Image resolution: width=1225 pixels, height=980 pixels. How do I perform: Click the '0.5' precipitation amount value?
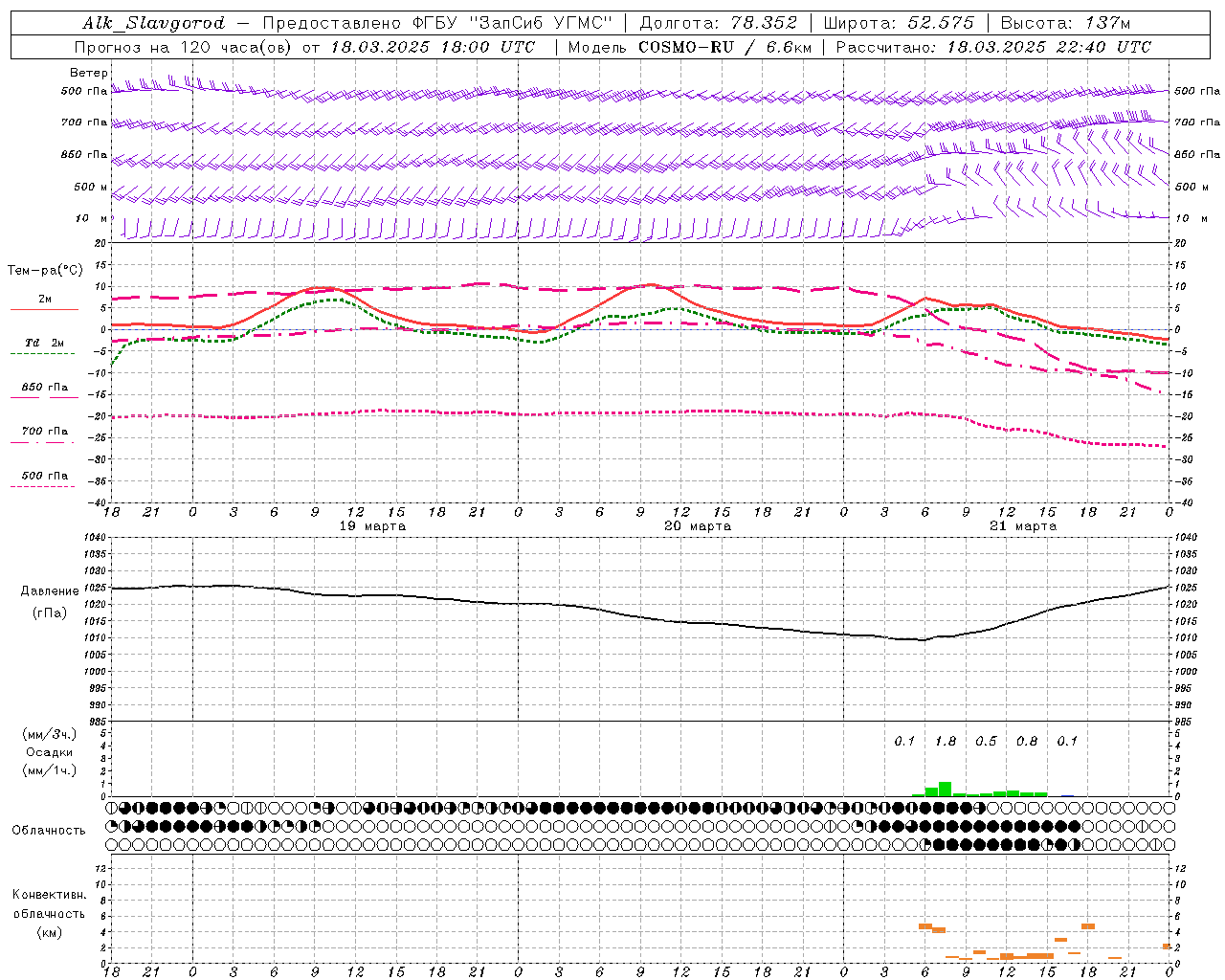tap(986, 742)
